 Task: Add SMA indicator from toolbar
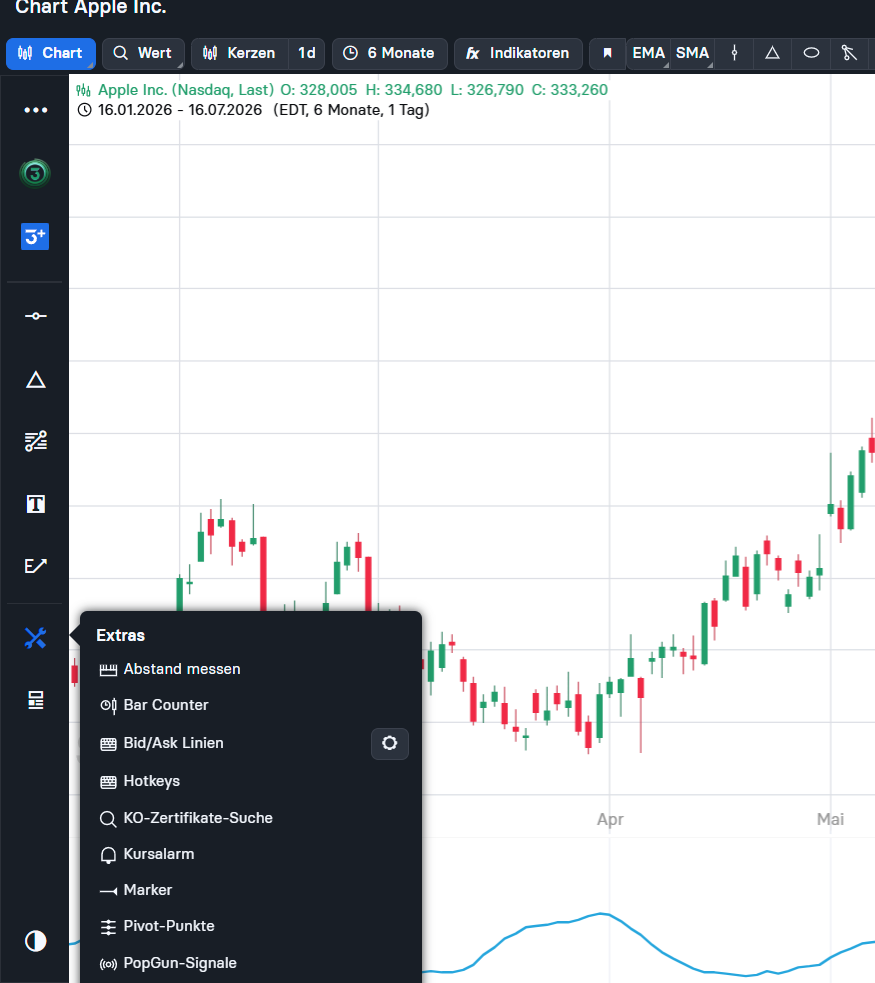point(692,53)
